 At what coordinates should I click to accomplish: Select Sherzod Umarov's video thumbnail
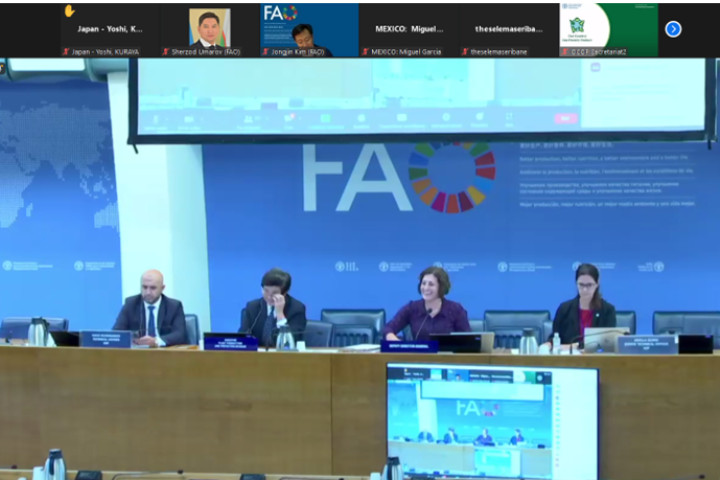209,30
